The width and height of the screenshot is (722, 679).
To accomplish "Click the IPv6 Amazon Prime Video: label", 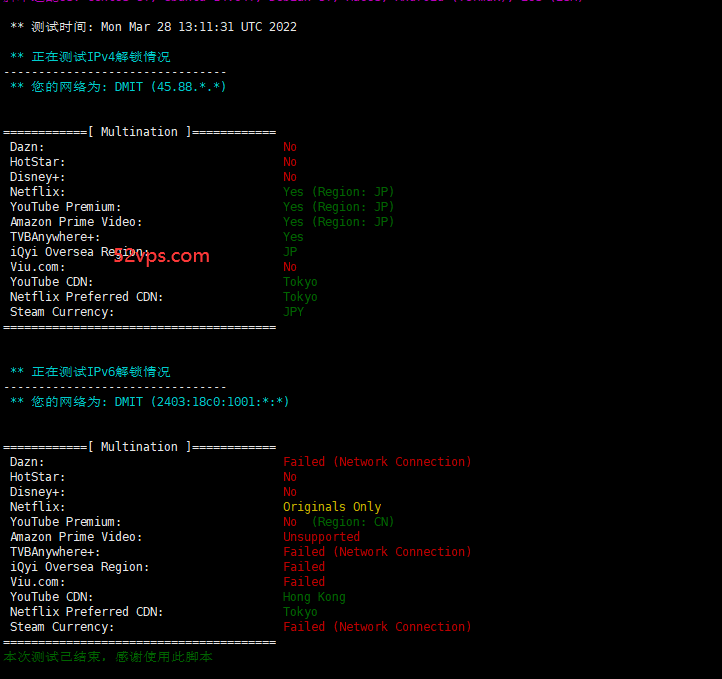I will tap(76, 537).
